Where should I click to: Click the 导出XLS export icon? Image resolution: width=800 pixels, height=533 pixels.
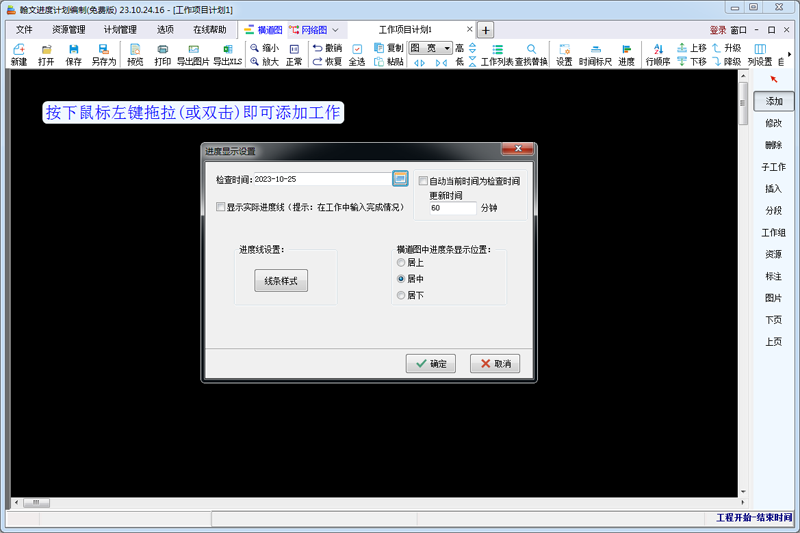227,54
